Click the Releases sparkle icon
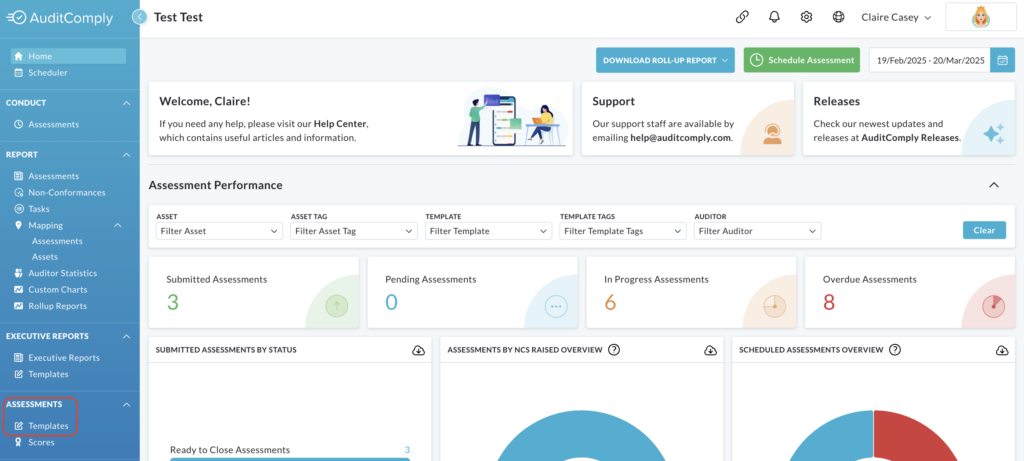 pyautogui.click(x=993, y=134)
